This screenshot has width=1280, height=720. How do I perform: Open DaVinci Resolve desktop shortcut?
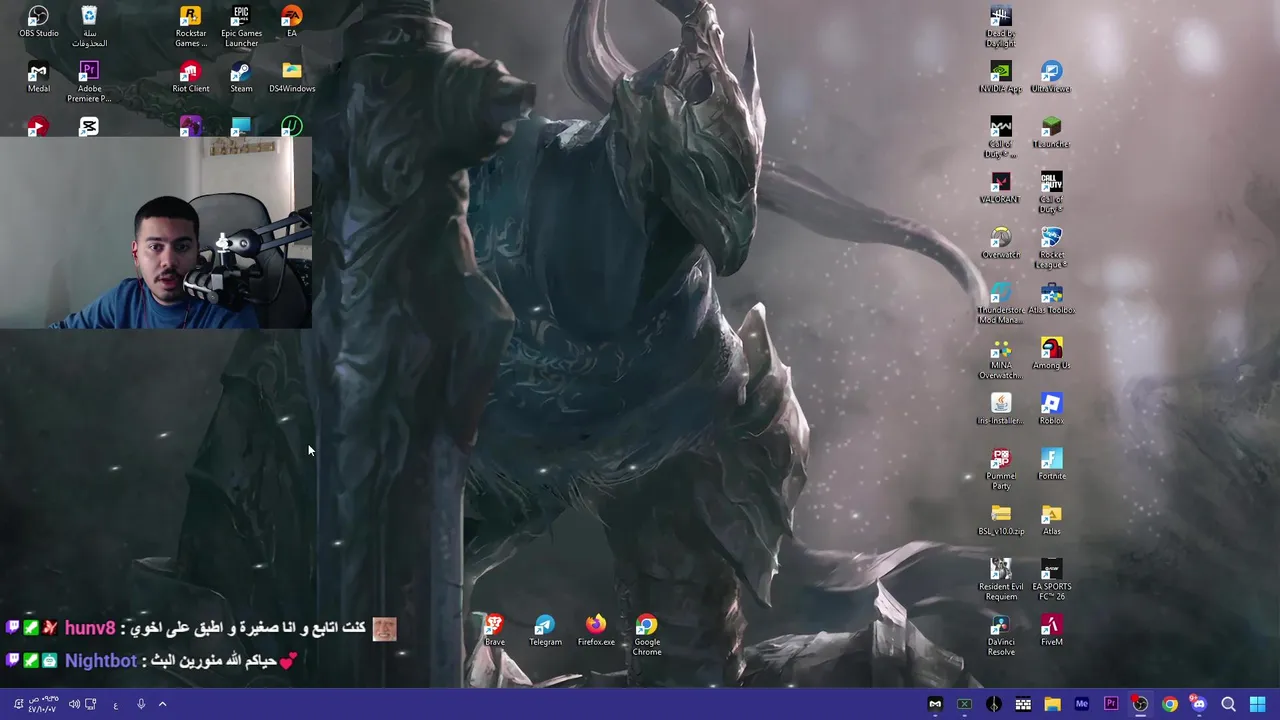tap(1000, 636)
